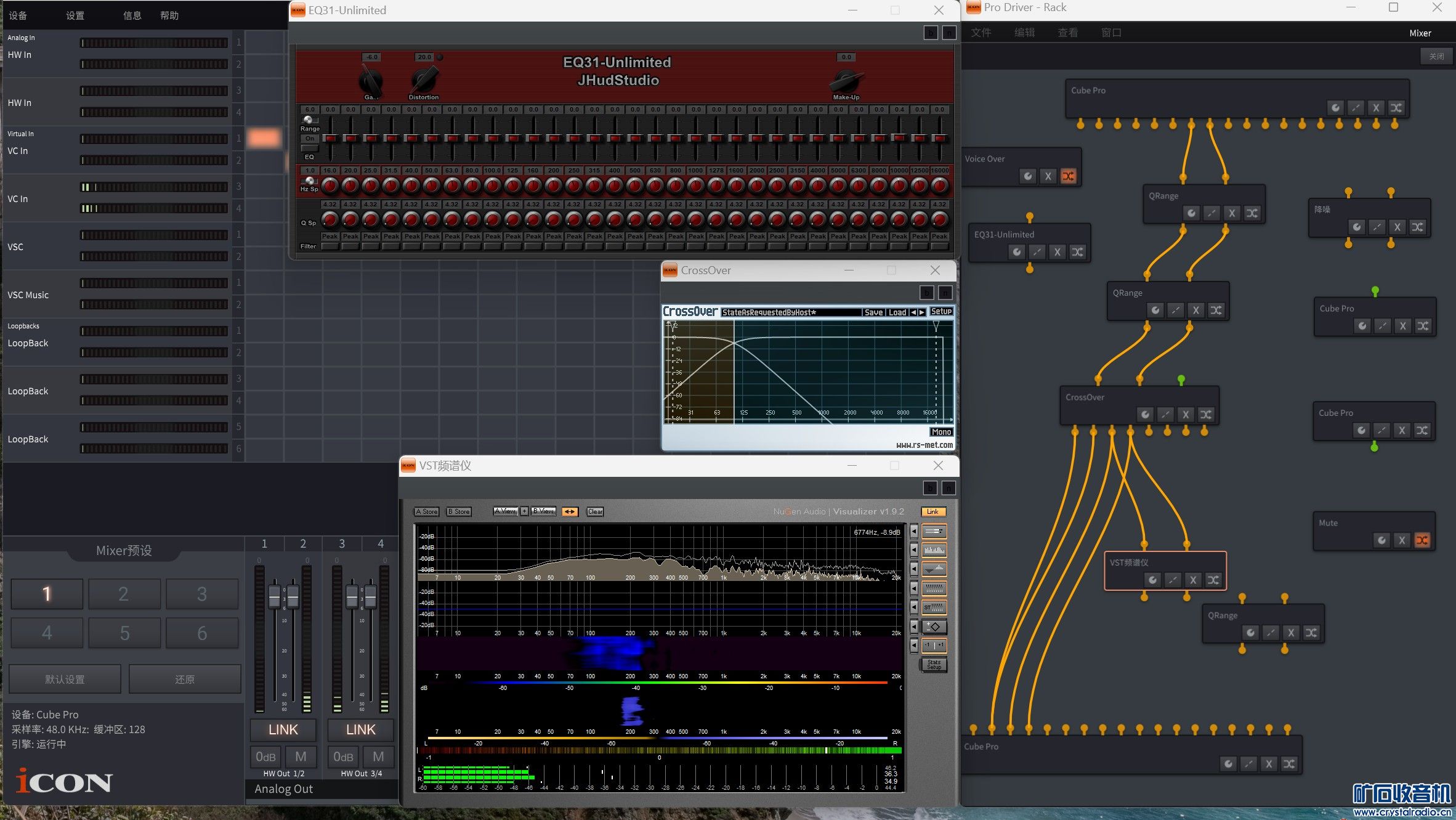The height and width of the screenshot is (820, 1456).
Task: Select Mixer preset 1
Action: (47, 594)
